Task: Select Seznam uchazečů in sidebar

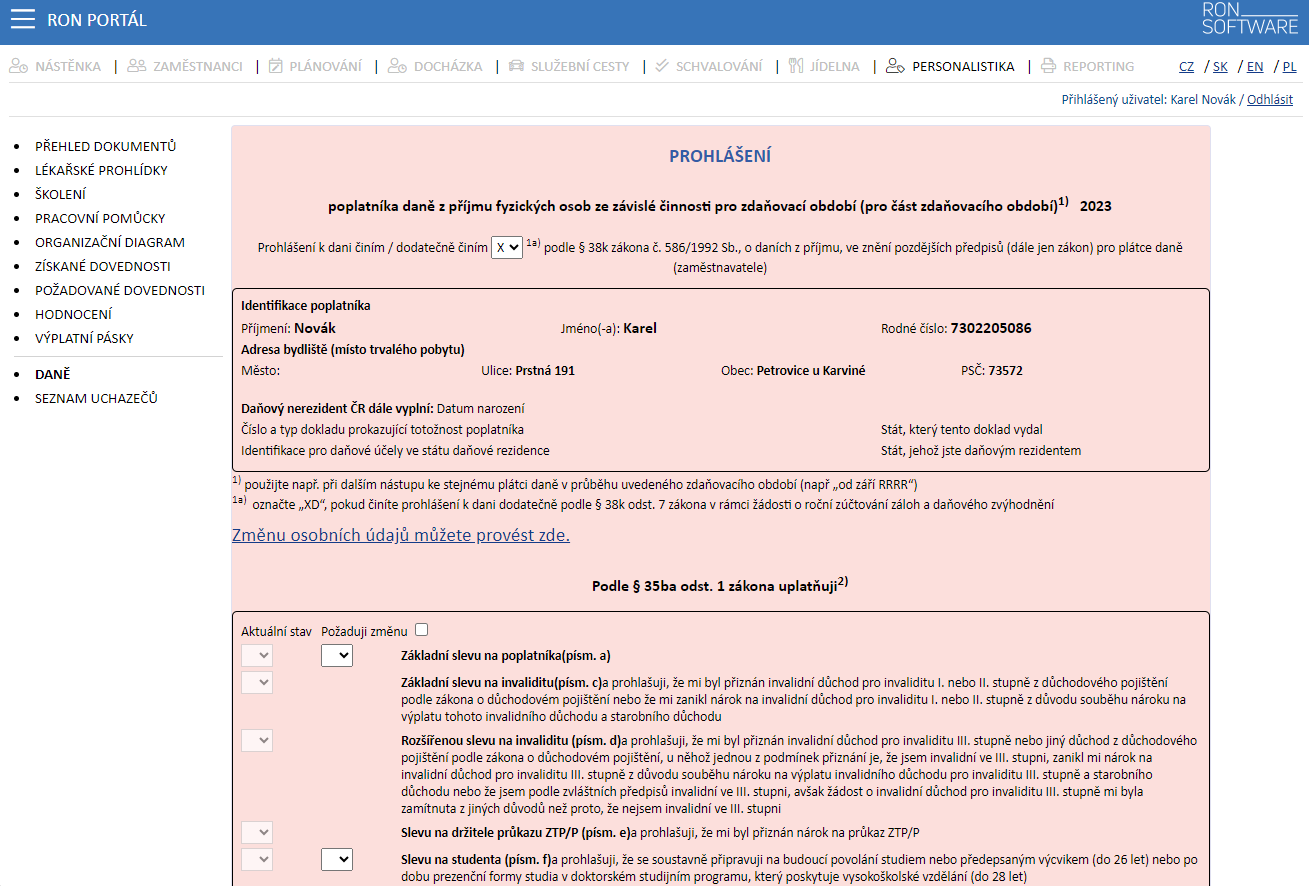Action: click(x=96, y=398)
